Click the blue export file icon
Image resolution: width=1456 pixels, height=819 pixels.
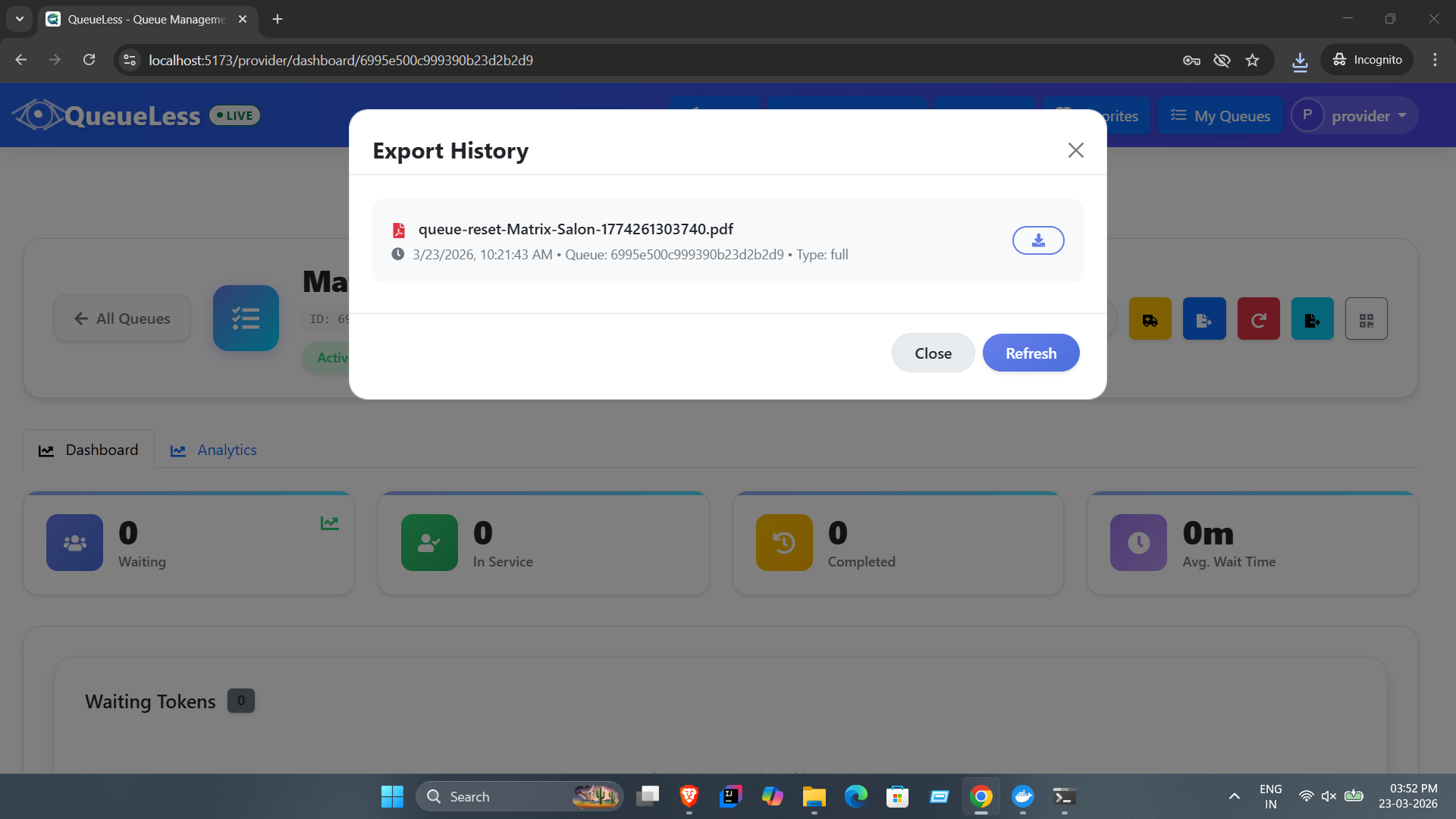[x=1204, y=319]
